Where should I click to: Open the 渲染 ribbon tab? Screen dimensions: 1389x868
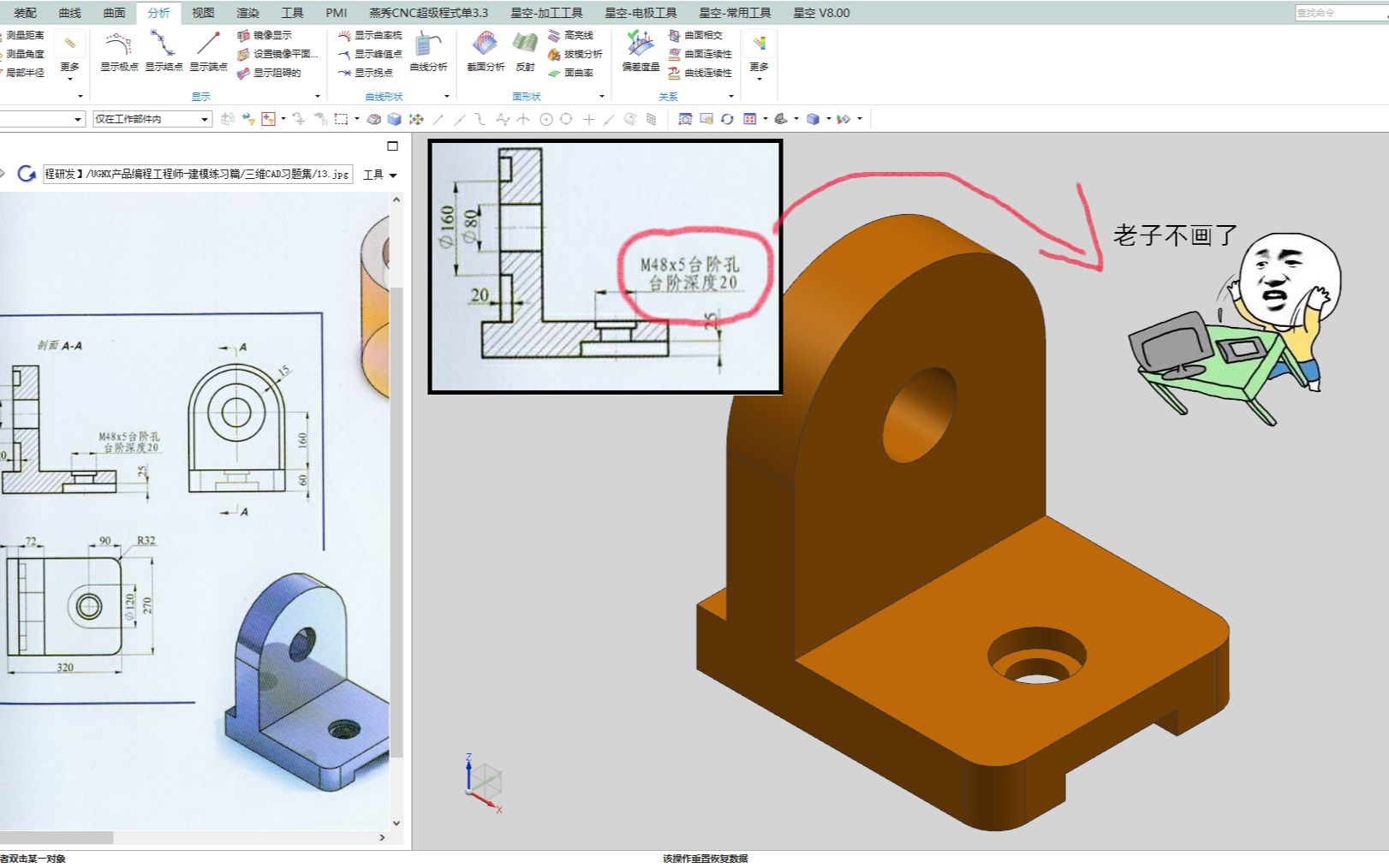tap(247, 13)
